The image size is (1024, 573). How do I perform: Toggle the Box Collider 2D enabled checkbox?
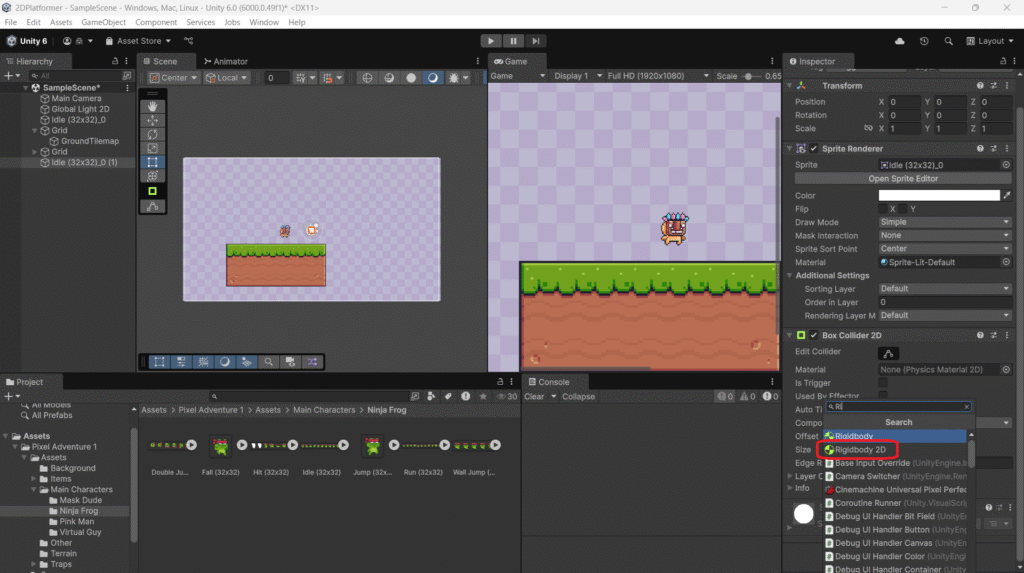(x=814, y=335)
